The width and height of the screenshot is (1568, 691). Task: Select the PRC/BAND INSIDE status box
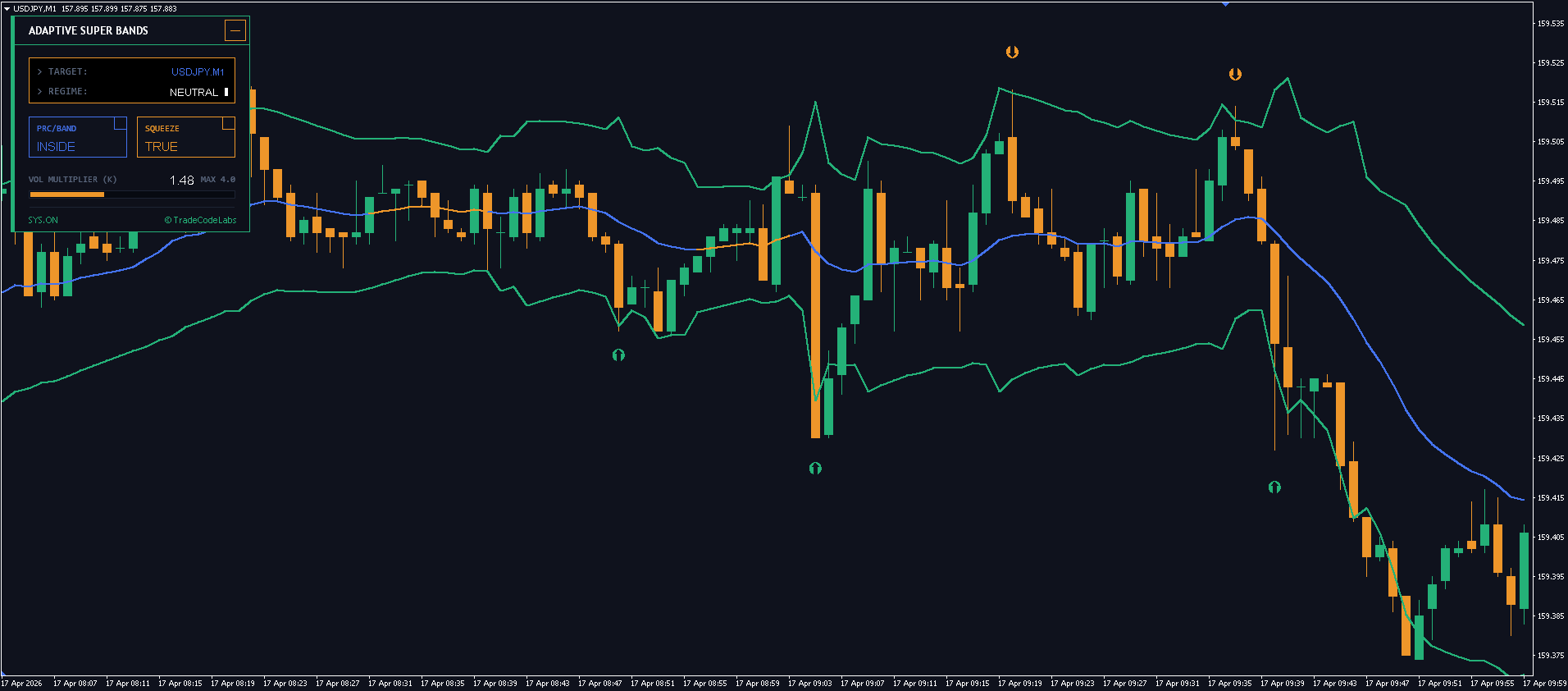point(78,138)
